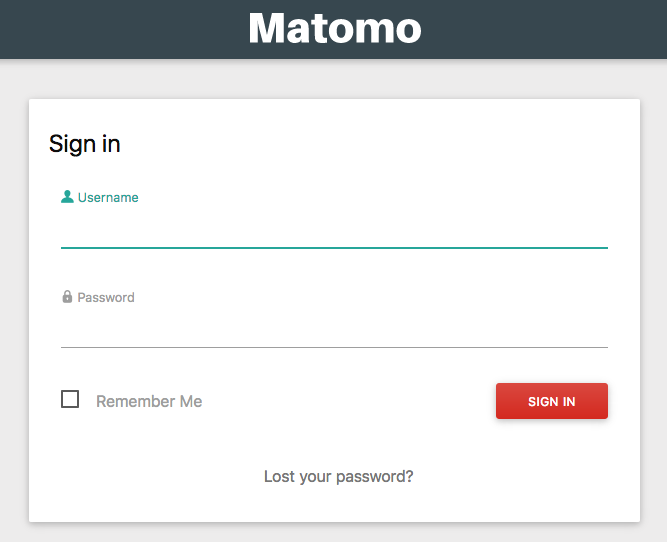Viewport: 667px width, 542px height.
Task: Click the teal underline under Username
Action: [x=334, y=247]
